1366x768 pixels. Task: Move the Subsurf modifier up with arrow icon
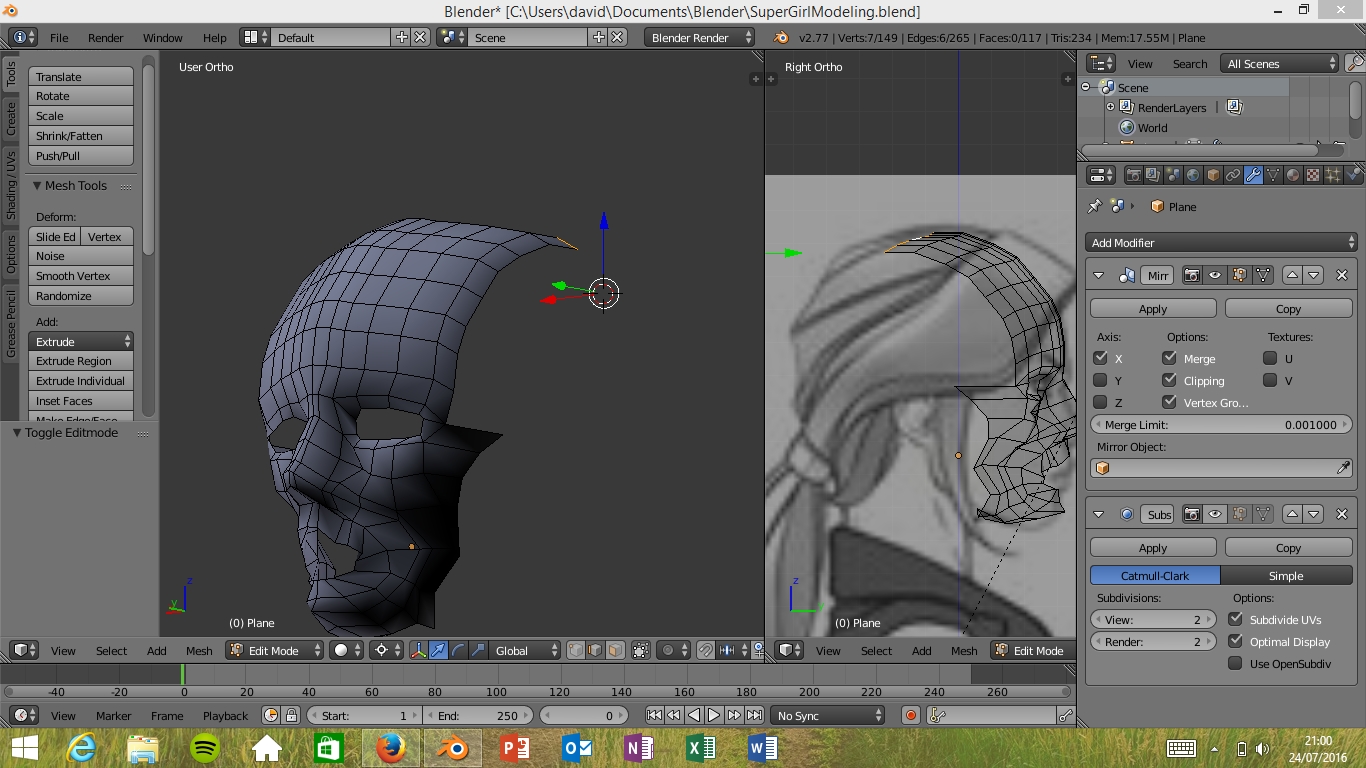[1293, 514]
